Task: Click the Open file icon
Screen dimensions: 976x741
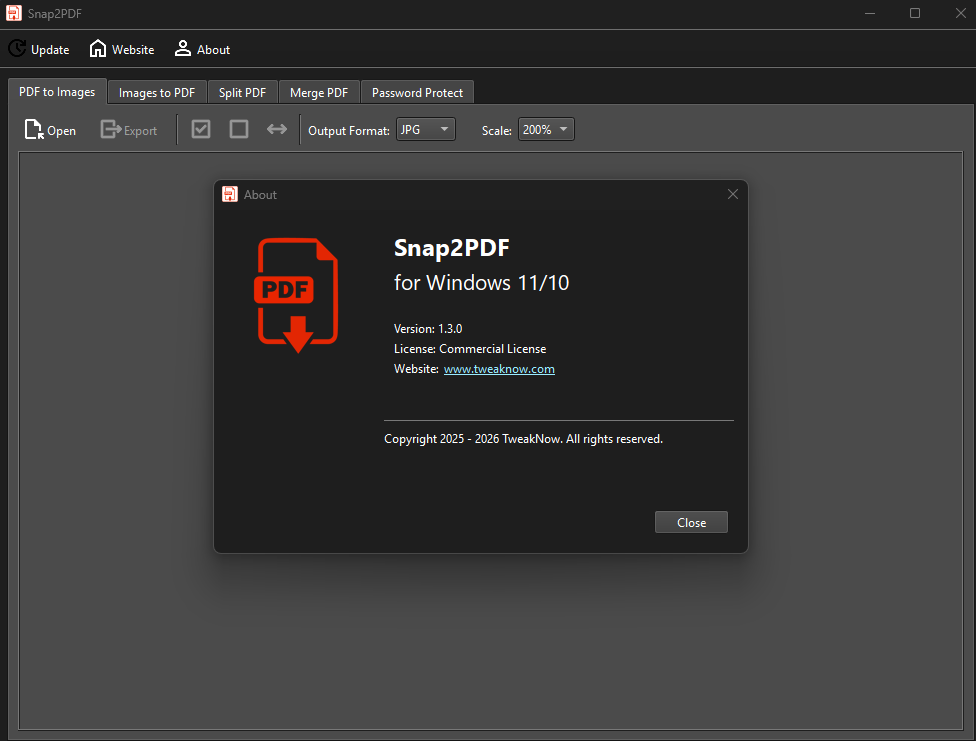Action: coord(34,130)
